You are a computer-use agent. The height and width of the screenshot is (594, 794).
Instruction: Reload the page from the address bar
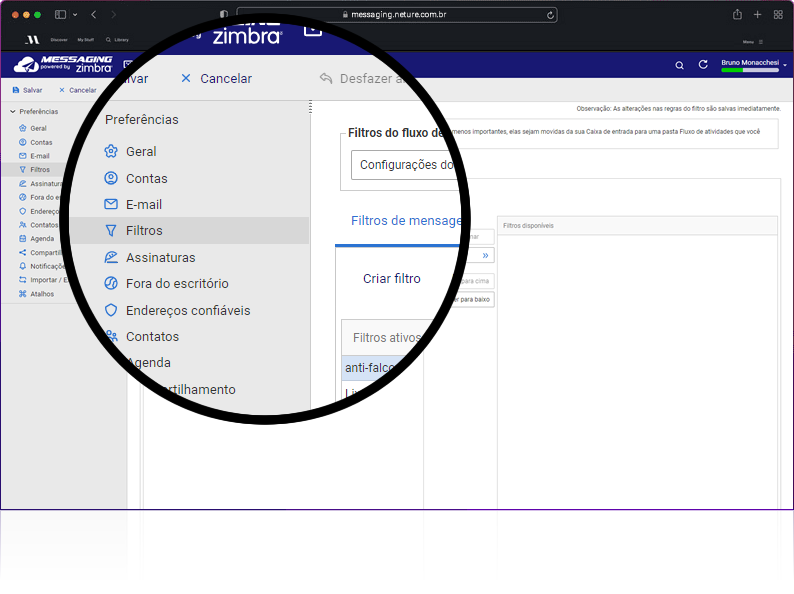click(x=550, y=15)
